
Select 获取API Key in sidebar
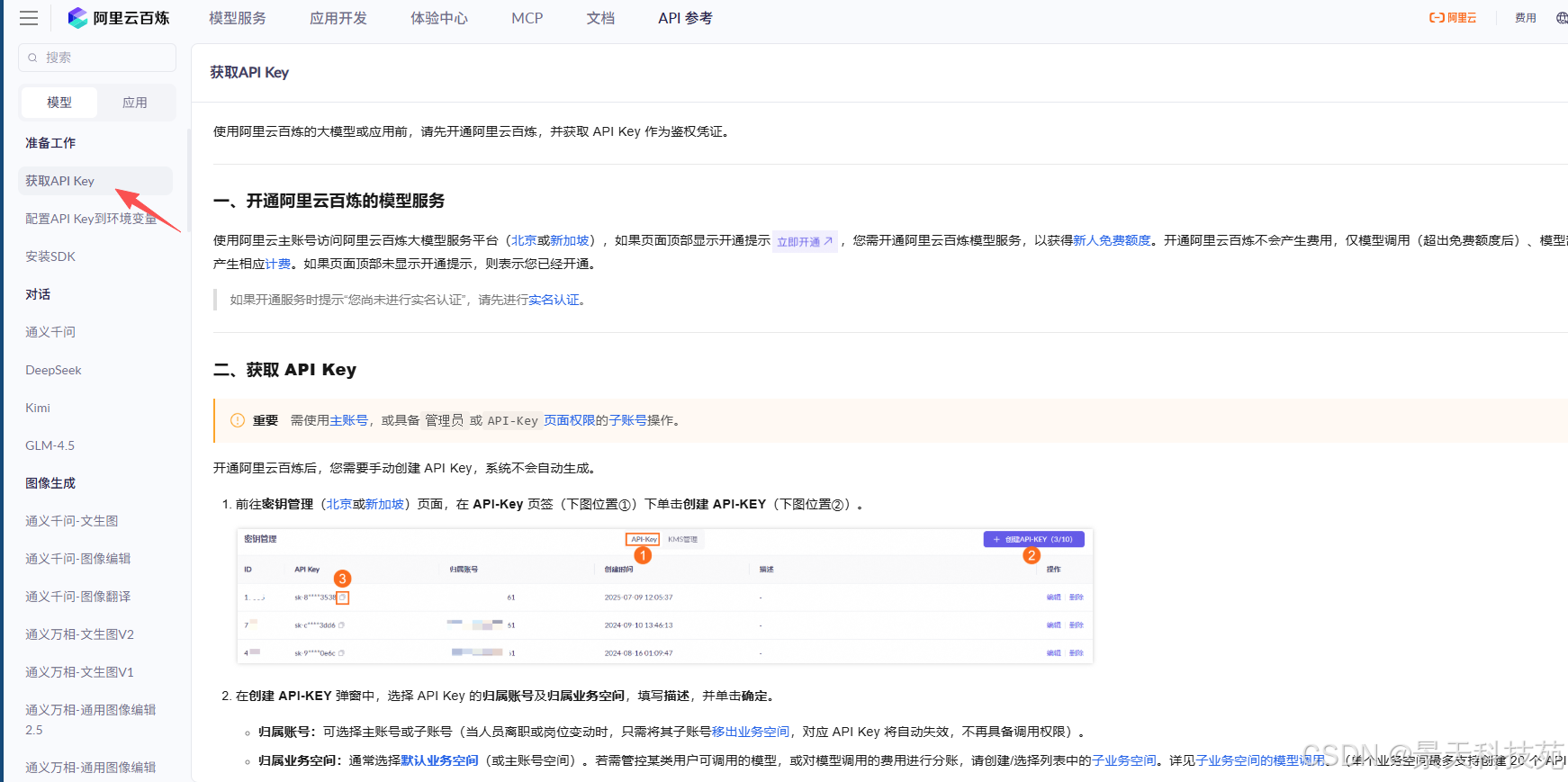[x=95, y=181]
